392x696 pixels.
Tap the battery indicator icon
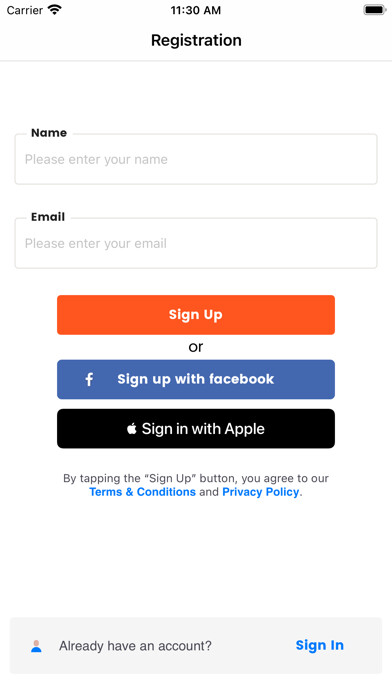[x=375, y=10]
